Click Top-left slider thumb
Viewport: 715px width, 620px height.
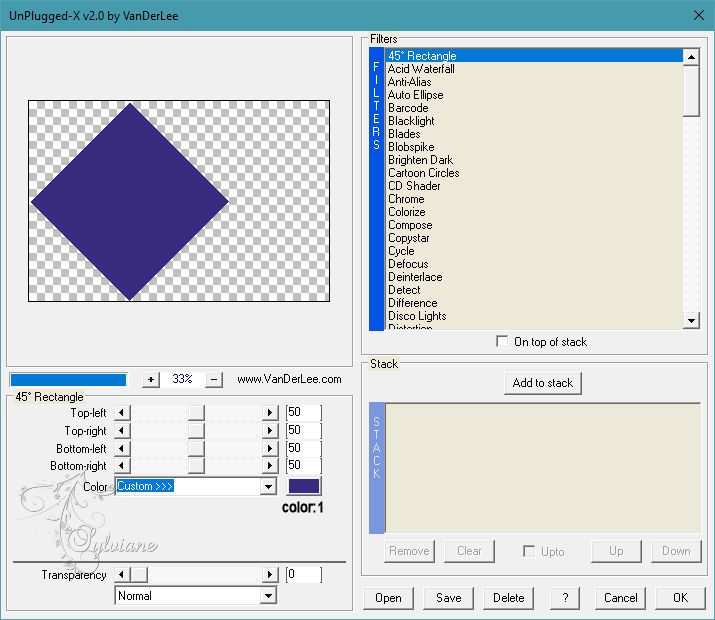196,413
